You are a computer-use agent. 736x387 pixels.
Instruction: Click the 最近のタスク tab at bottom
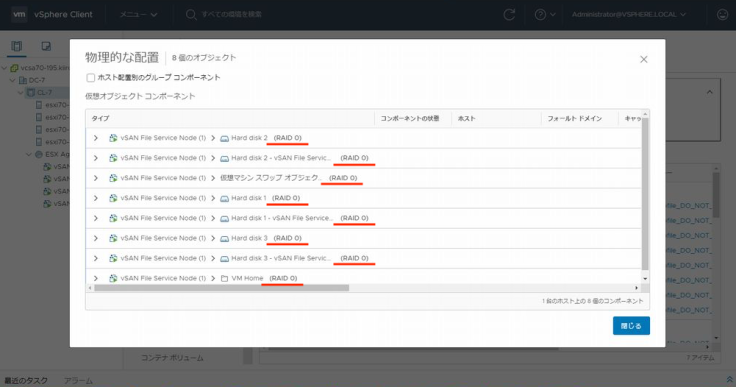[26, 380]
